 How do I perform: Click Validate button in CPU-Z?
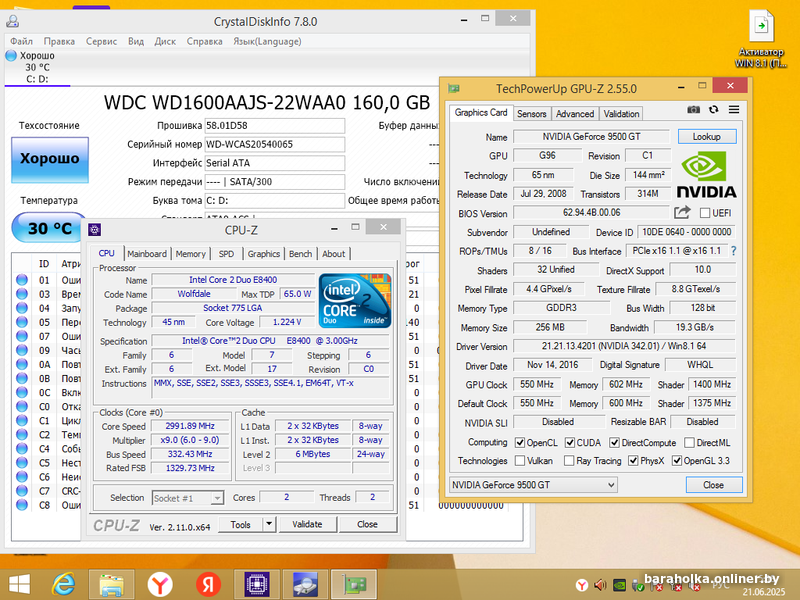tap(307, 524)
